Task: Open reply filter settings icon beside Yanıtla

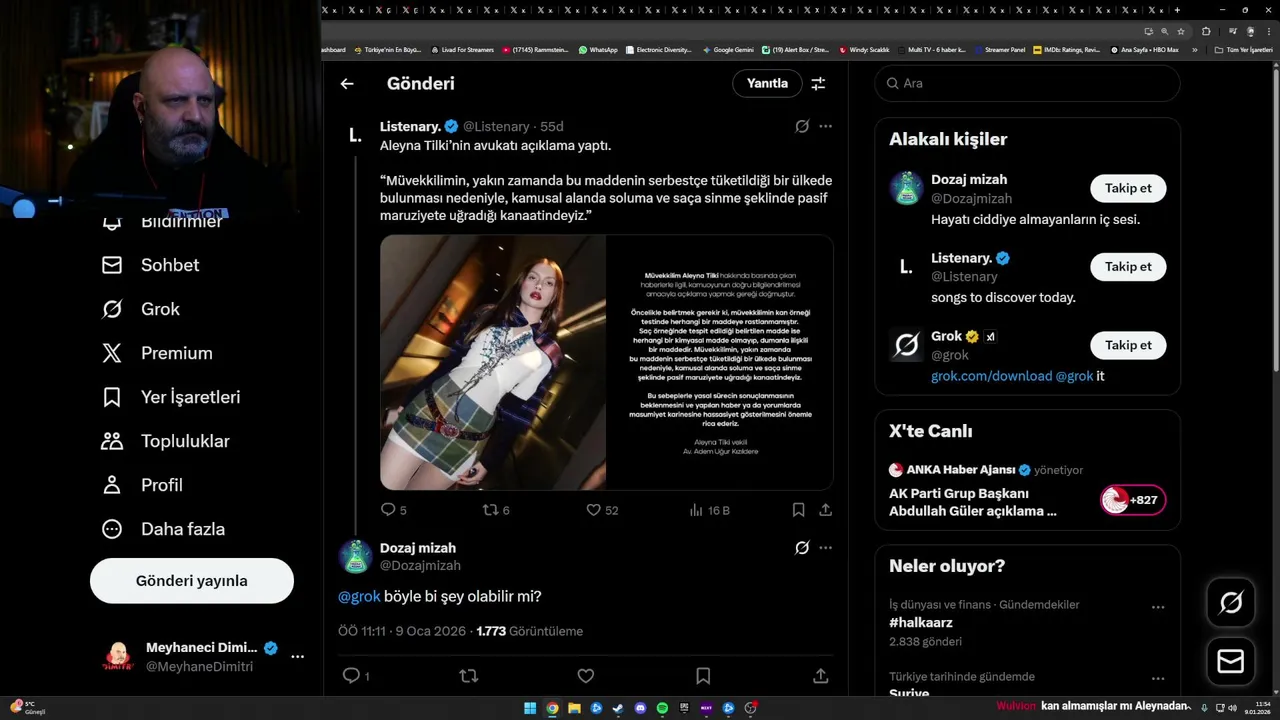Action: (818, 84)
